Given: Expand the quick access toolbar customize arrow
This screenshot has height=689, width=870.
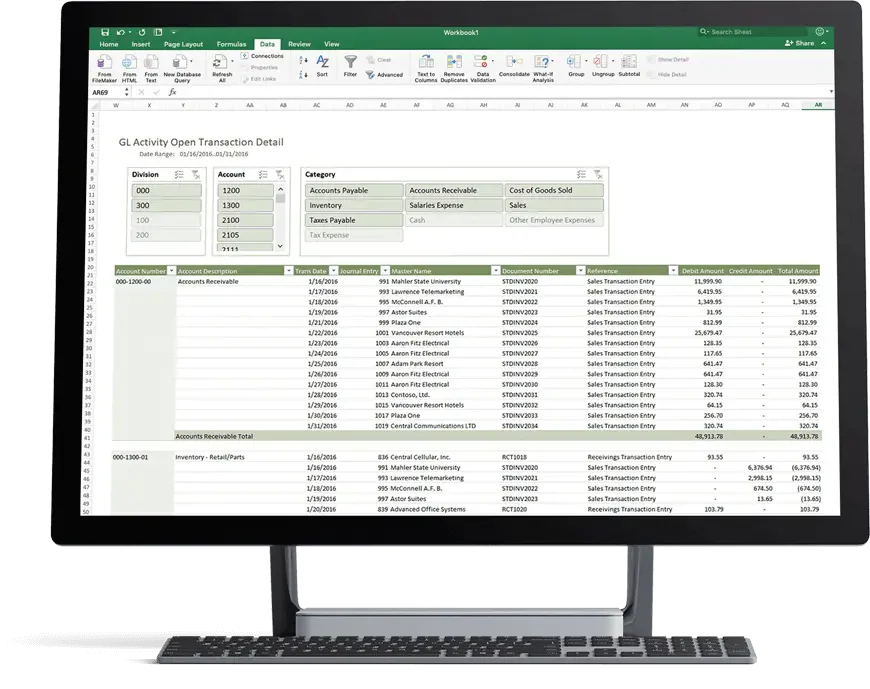Looking at the screenshot, I should [x=174, y=32].
